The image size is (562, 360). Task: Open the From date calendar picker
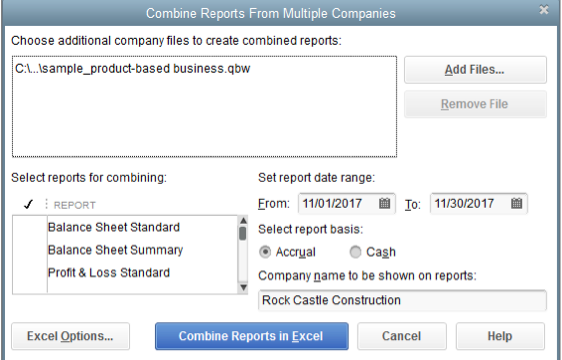[384, 203]
